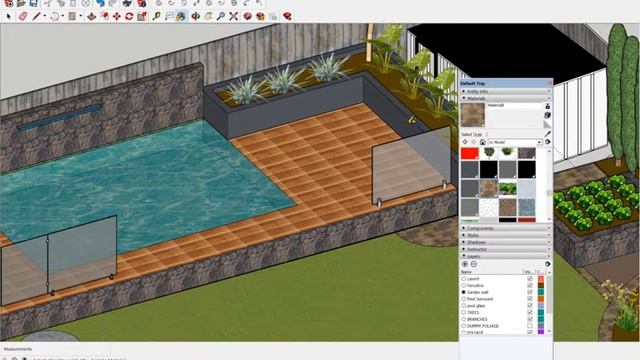Click the Create Material cube icon
The height and width of the screenshot is (360, 640).
pyautogui.click(x=548, y=116)
